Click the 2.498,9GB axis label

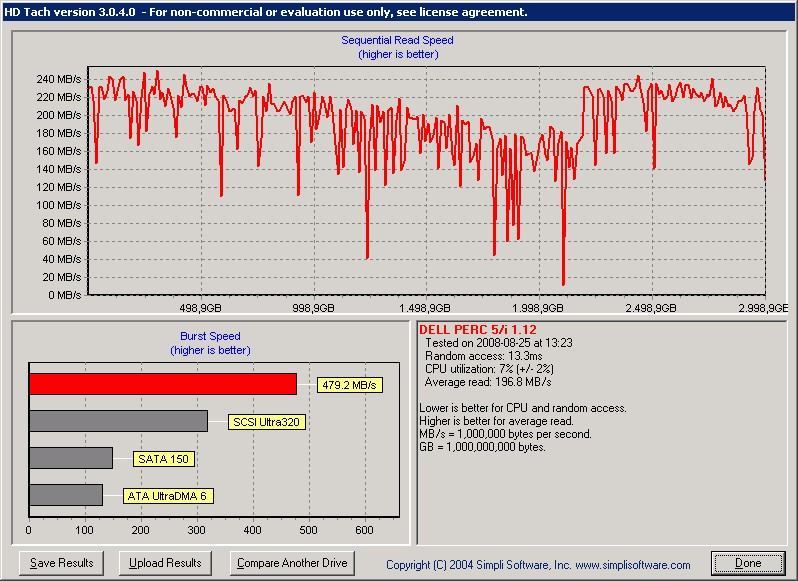651,308
